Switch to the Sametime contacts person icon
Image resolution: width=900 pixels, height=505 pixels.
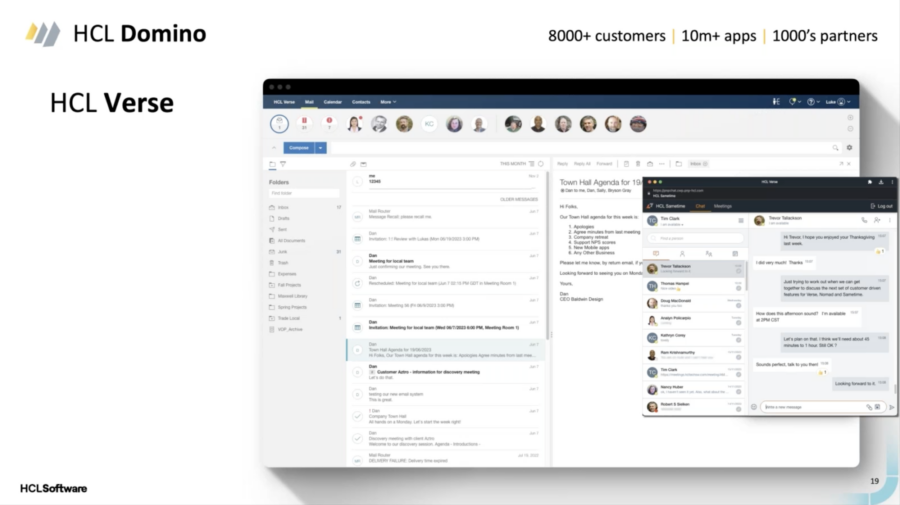tap(682, 254)
